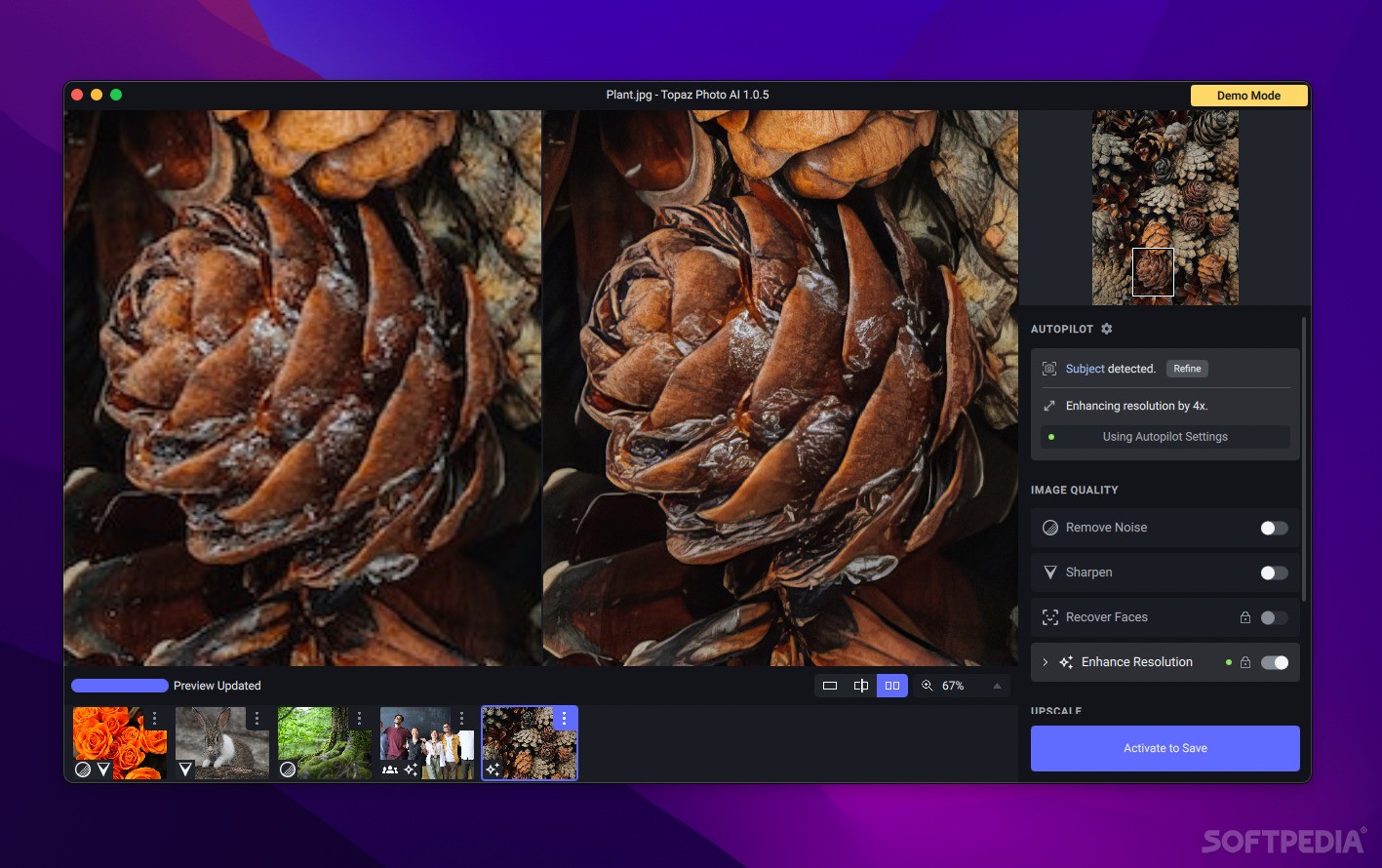This screenshot has width=1382, height=868.
Task: Click the Refine button
Action: (x=1187, y=369)
